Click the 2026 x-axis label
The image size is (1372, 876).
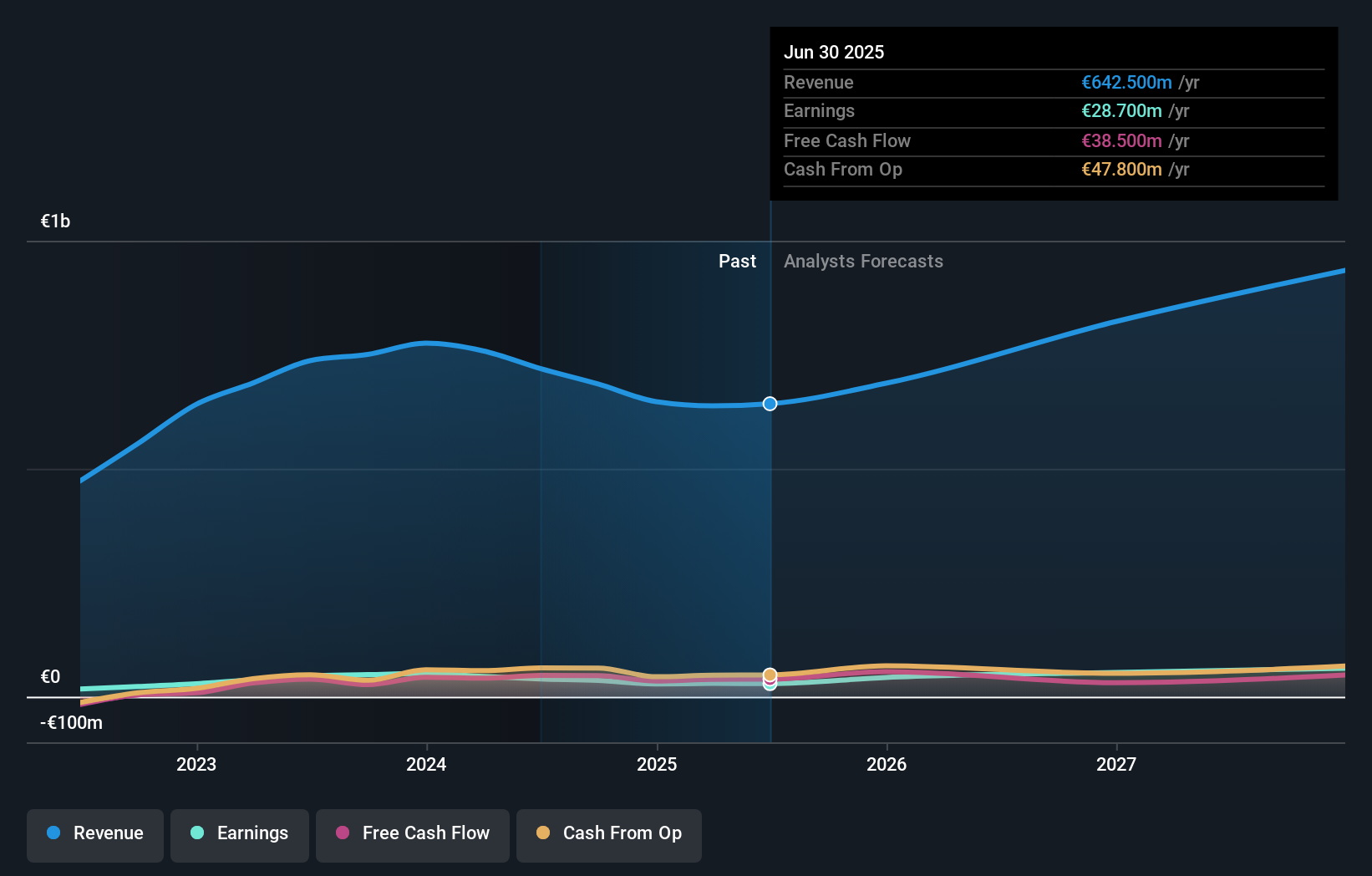point(887,764)
